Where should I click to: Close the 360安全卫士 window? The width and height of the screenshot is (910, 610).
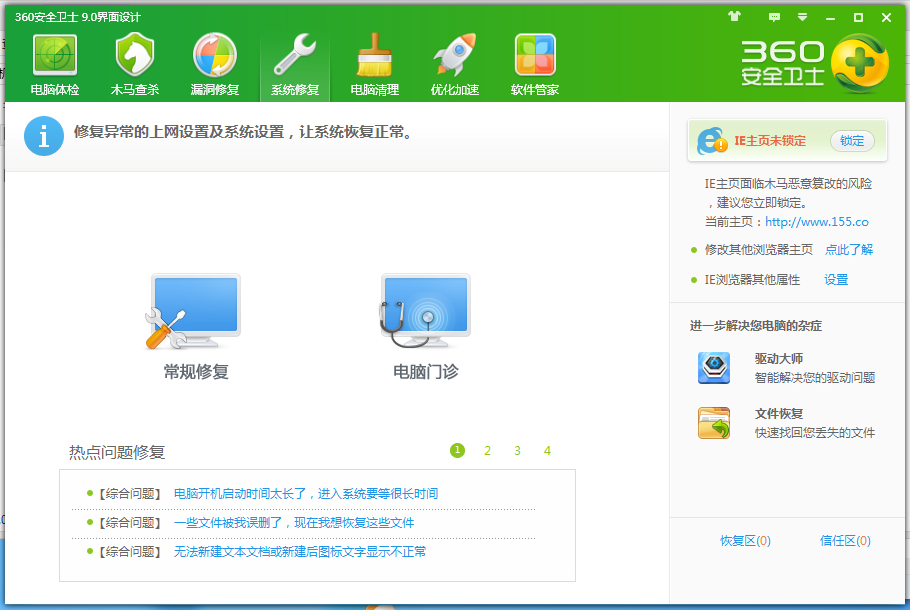886,18
